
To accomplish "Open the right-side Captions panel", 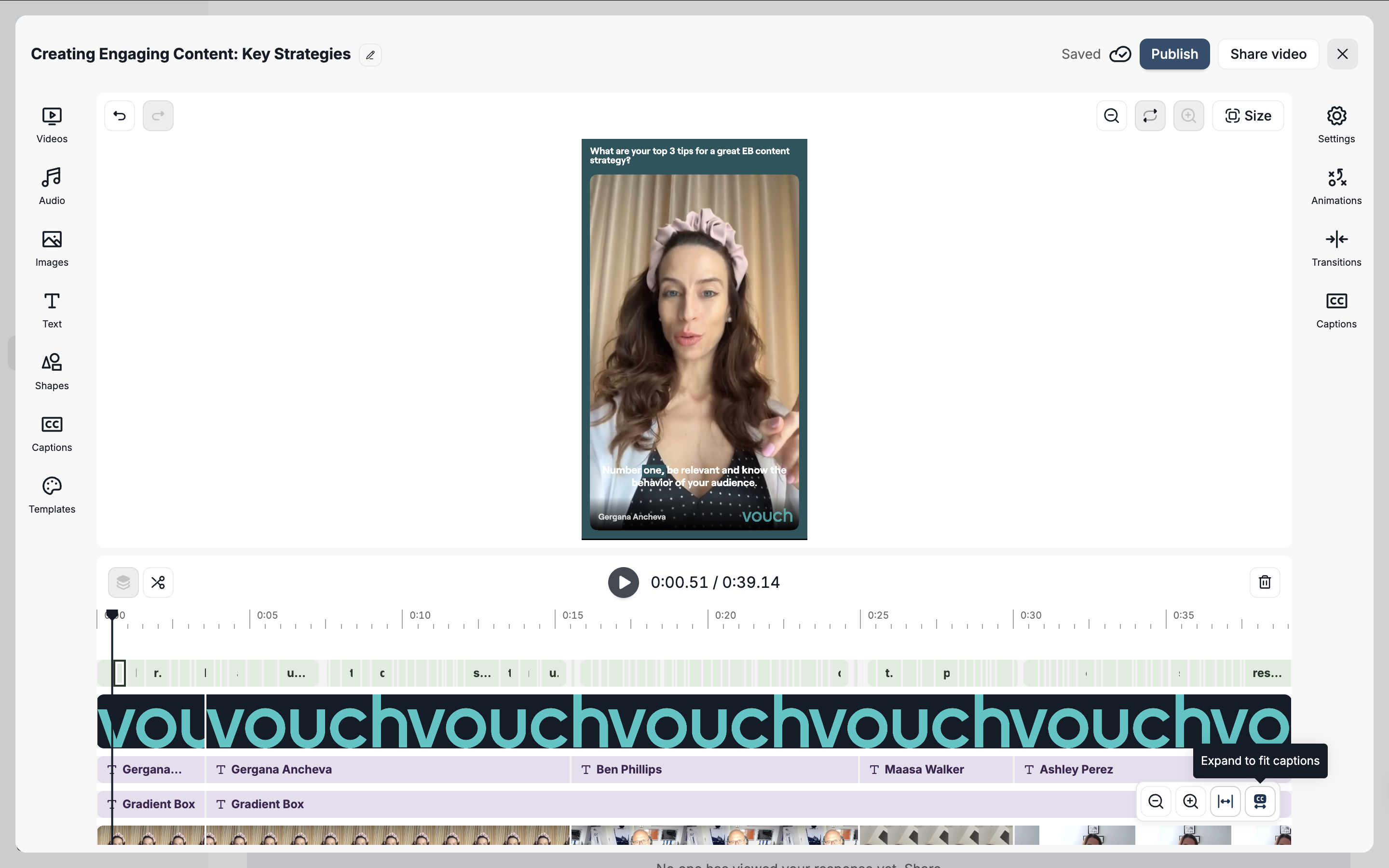I will coord(1335,310).
